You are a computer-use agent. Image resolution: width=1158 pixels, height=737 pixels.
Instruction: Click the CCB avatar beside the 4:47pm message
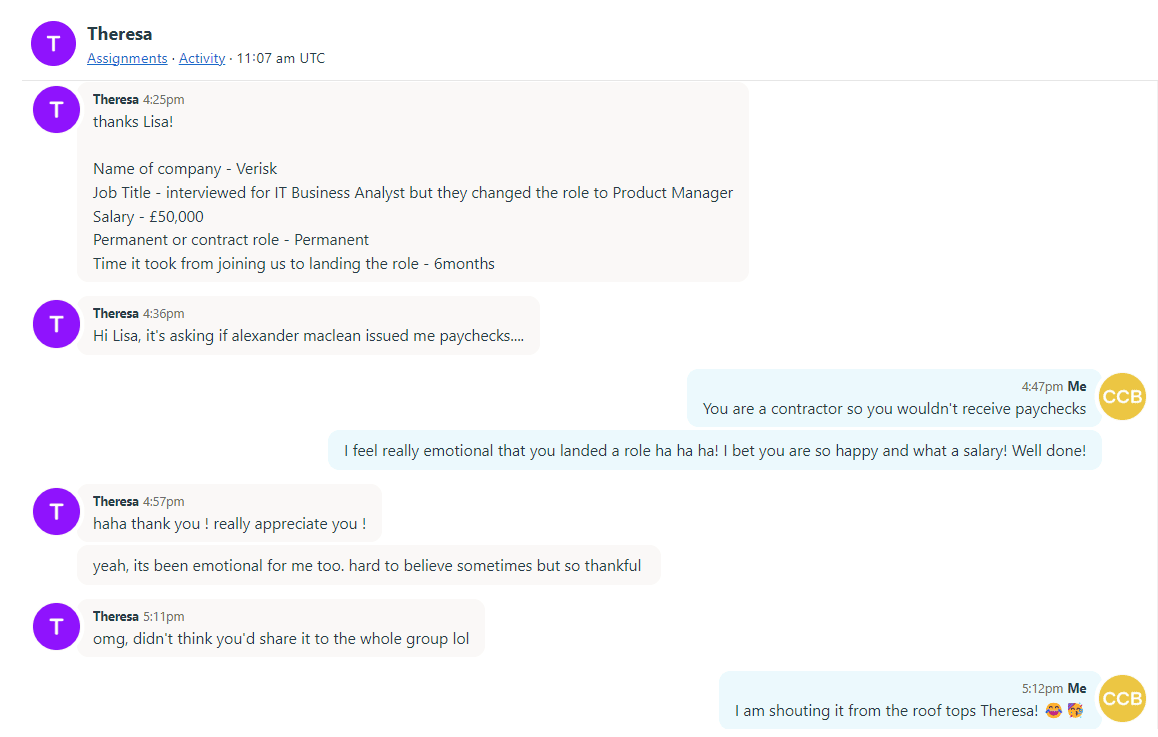1122,397
